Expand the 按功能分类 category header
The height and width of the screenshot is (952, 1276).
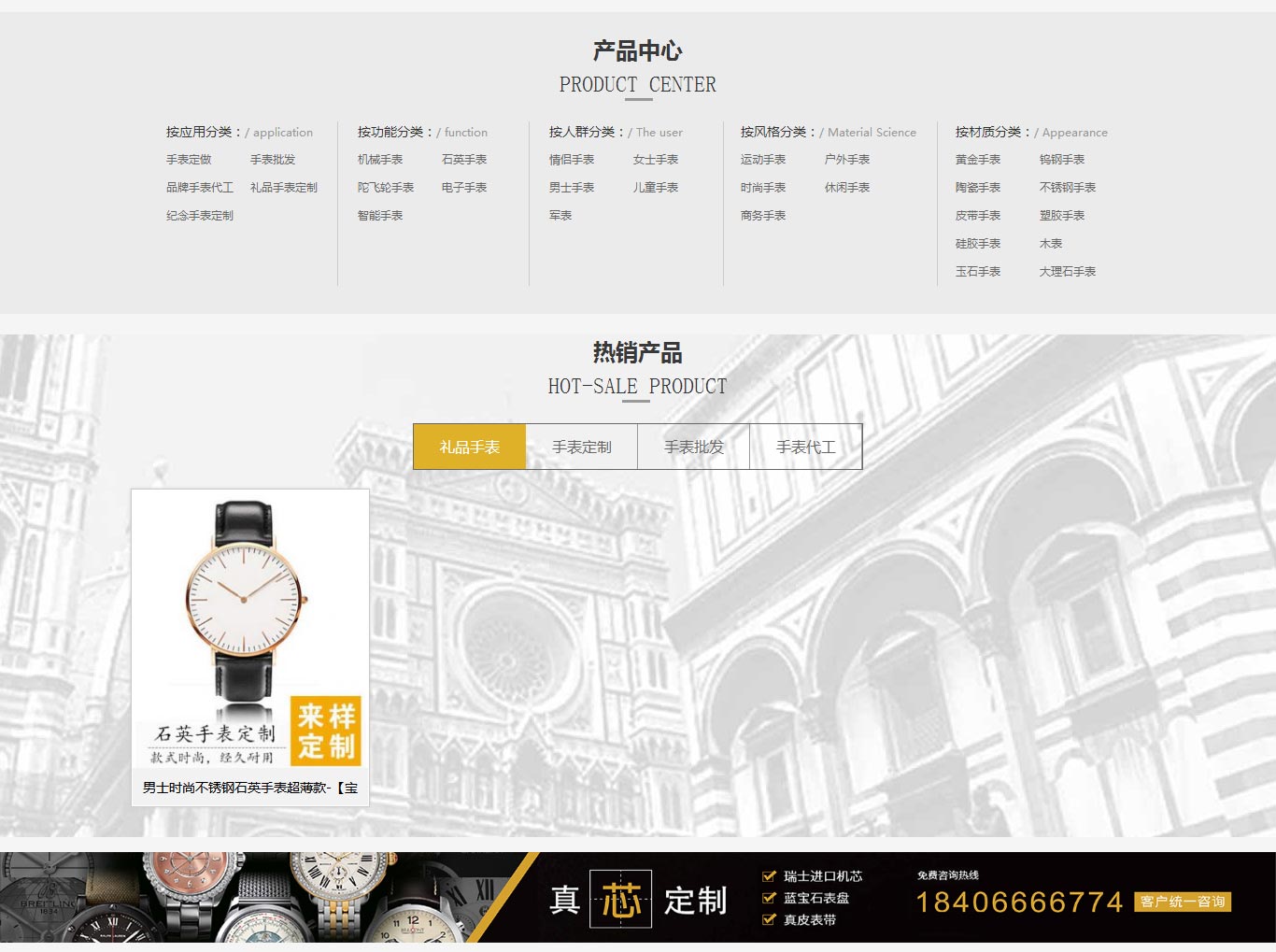[x=390, y=132]
